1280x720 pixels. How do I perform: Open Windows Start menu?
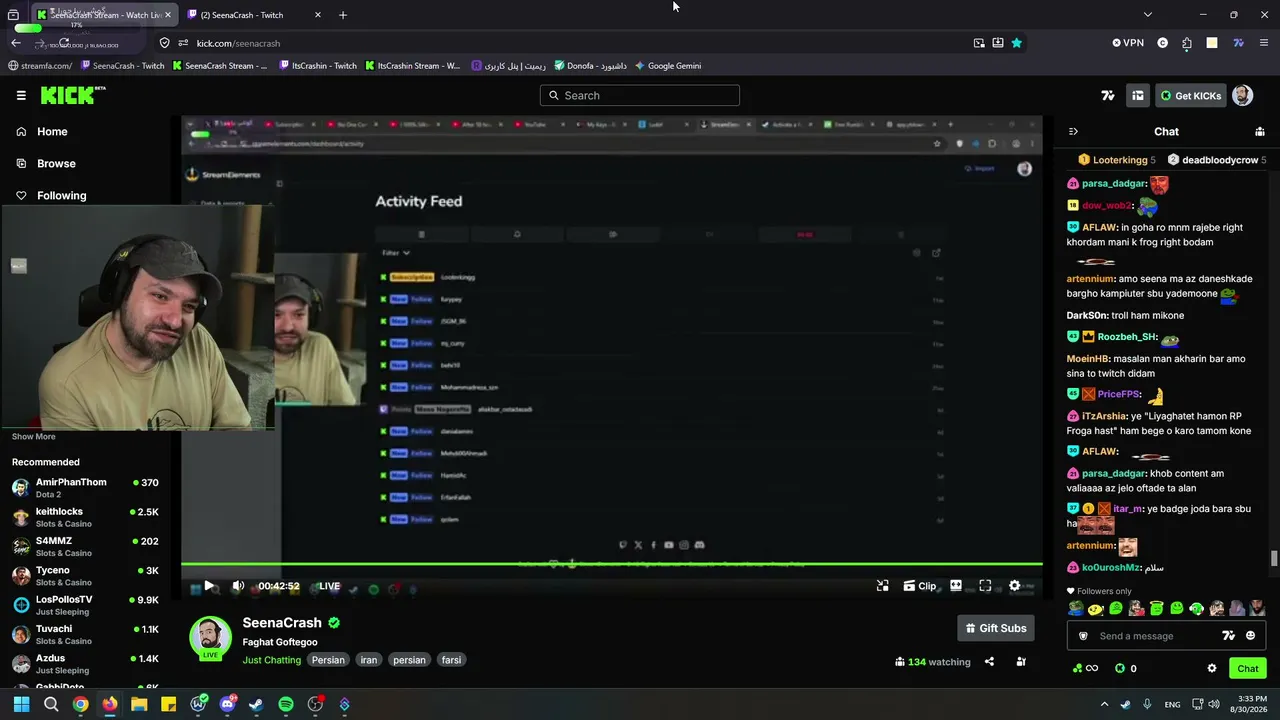tap(21, 704)
